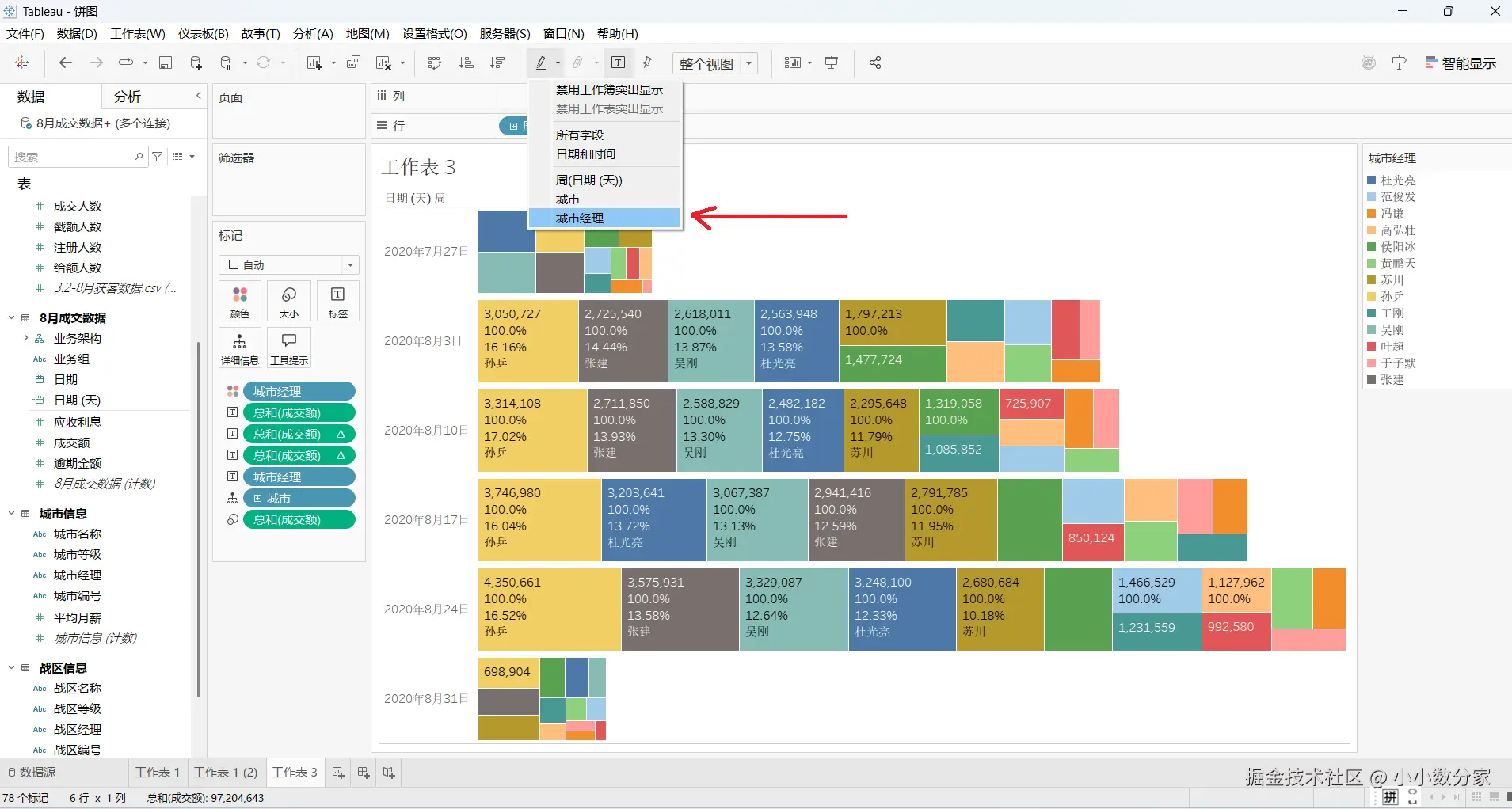The image size is (1512, 809).
Task: Click the redo forward arrow in toolbar
Action: [x=97, y=63]
